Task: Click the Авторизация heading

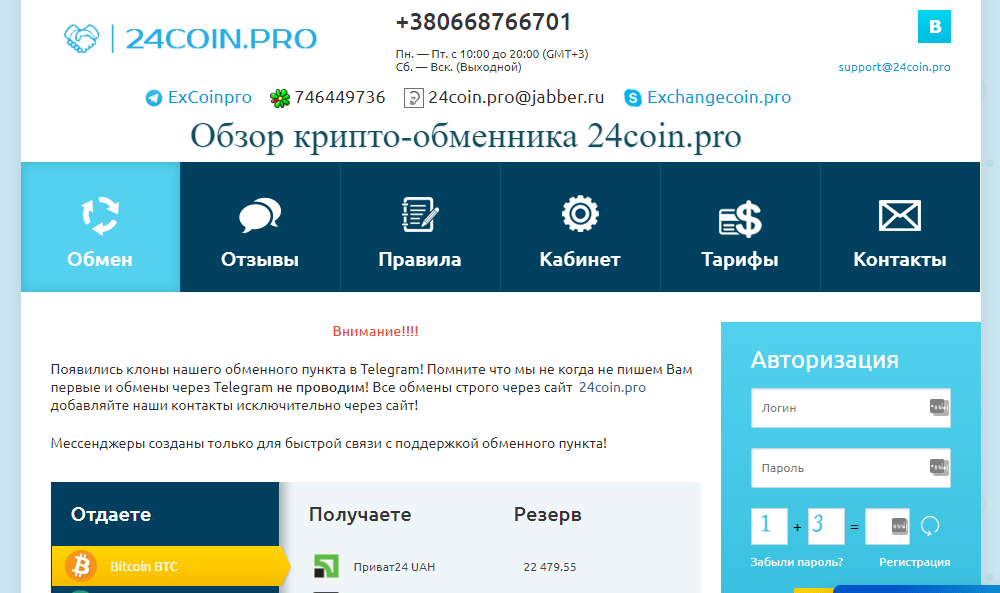Action: 825,360
